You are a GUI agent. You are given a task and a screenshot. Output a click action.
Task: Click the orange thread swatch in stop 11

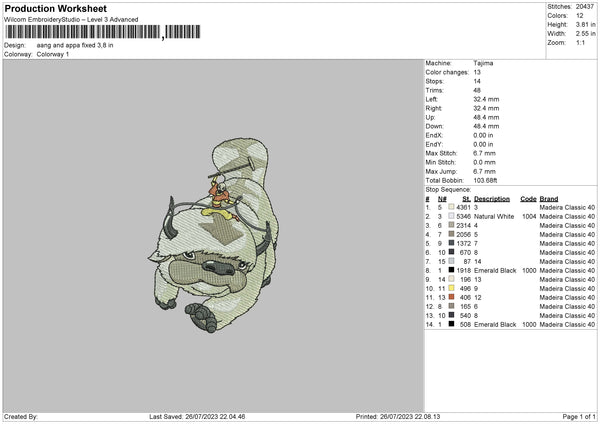click(452, 298)
